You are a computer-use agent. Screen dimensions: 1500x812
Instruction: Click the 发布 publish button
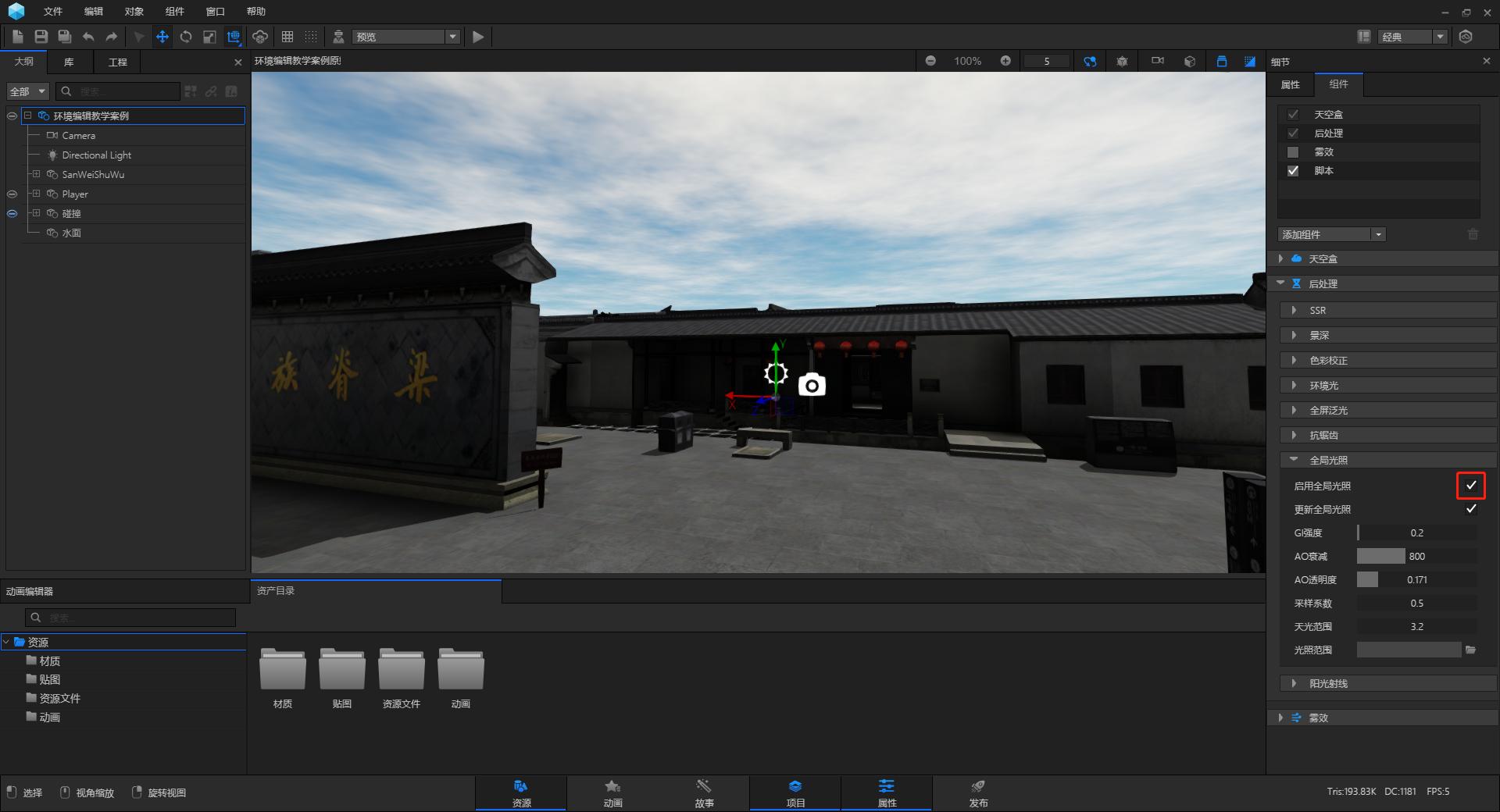[978, 793]
